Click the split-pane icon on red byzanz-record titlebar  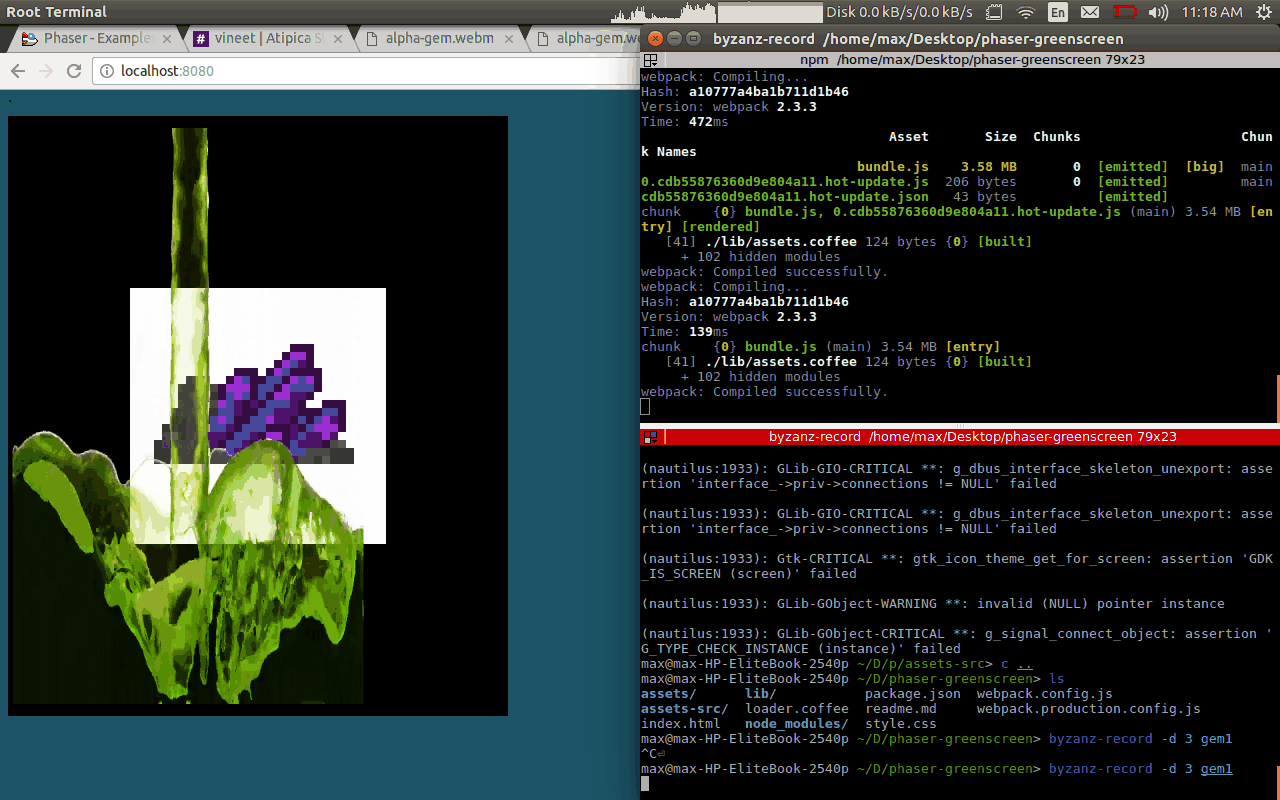[650, 437]
